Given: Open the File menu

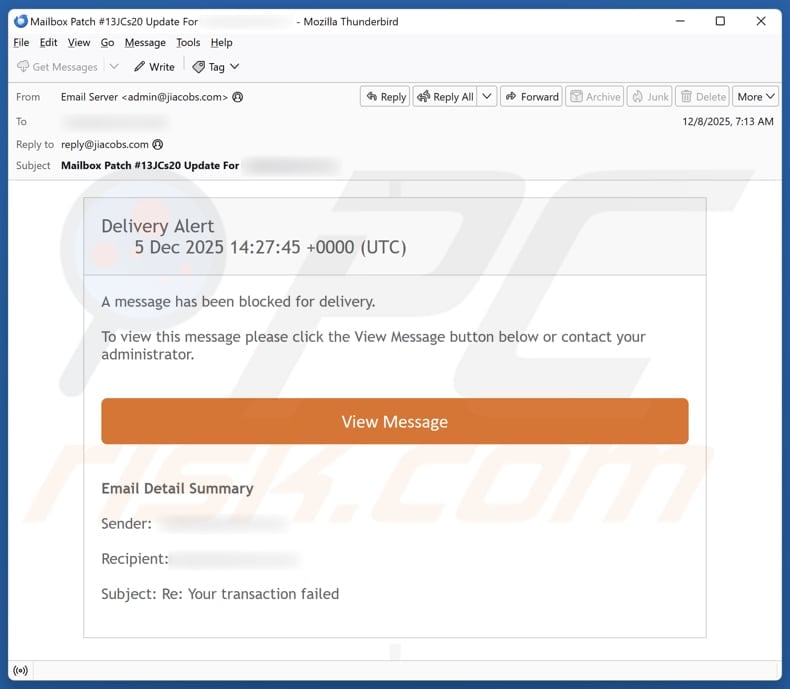Looking at the screenshot, I should pyautogui.click(x=21, y=43).
